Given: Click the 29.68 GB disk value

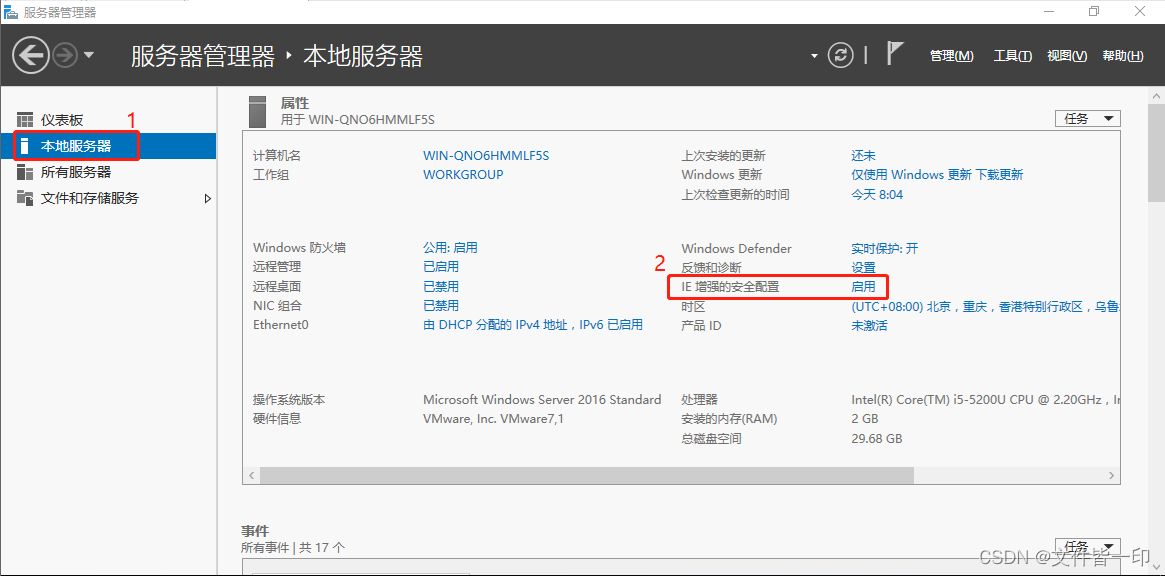Looking at the screenshot, I should tap(877, 439).
